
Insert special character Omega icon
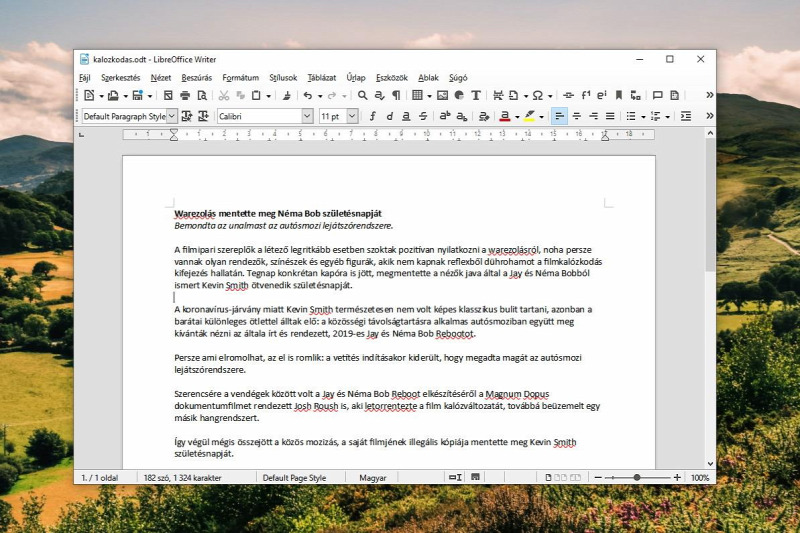click(x=538, y=95)
